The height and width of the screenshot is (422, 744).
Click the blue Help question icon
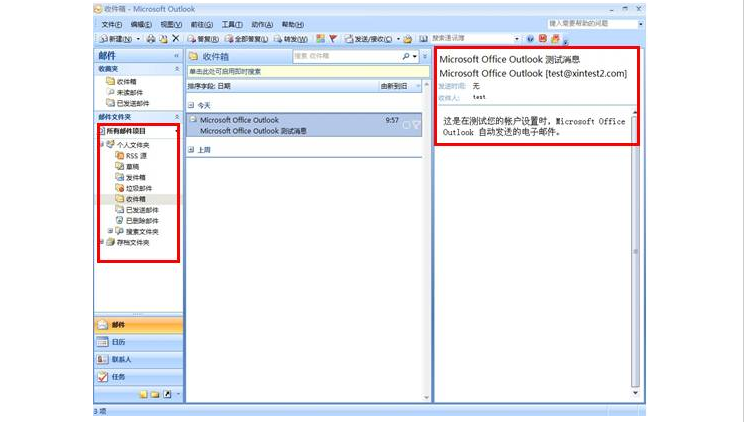530,39
